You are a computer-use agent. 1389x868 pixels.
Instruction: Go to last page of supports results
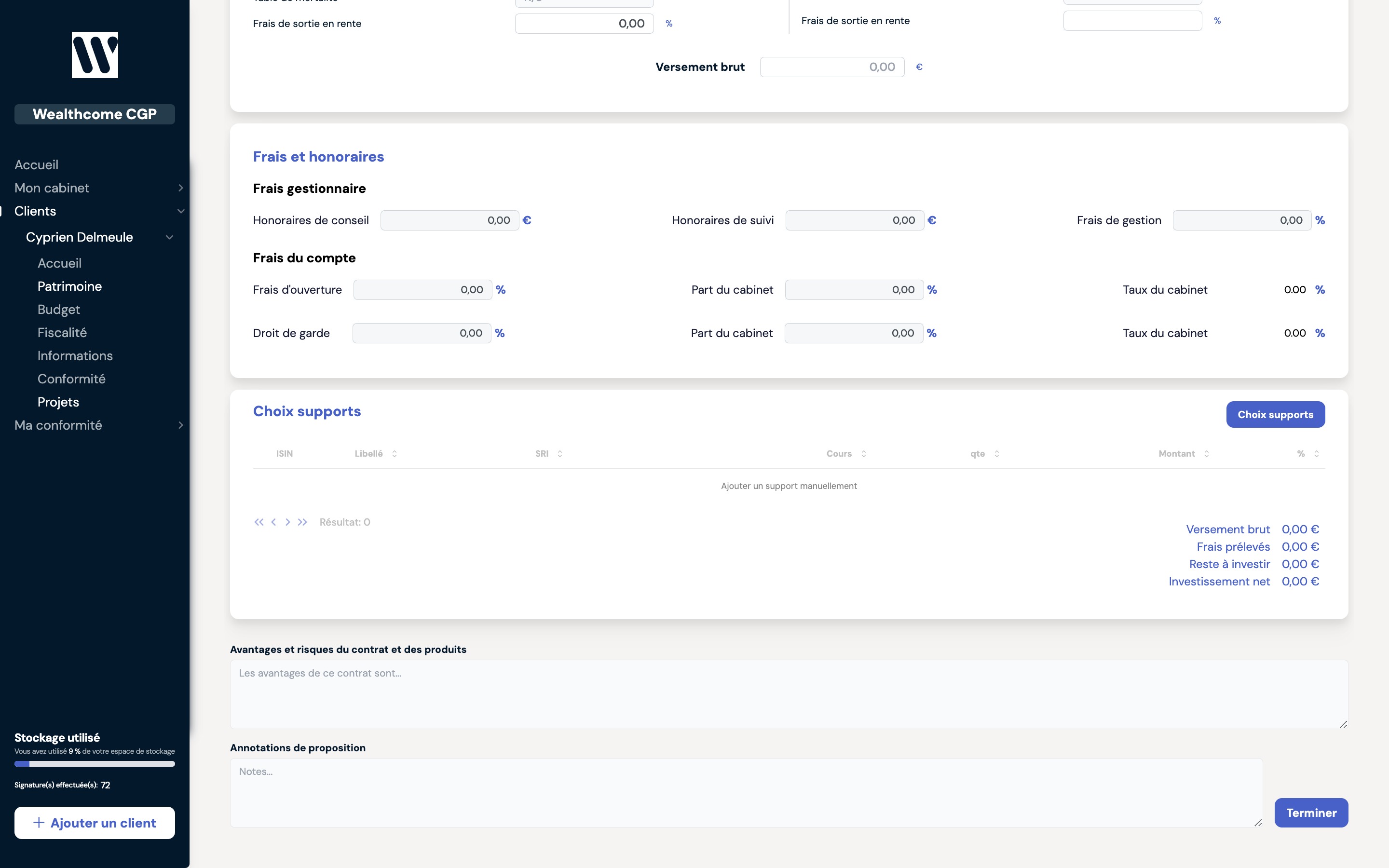pos(302,522)
